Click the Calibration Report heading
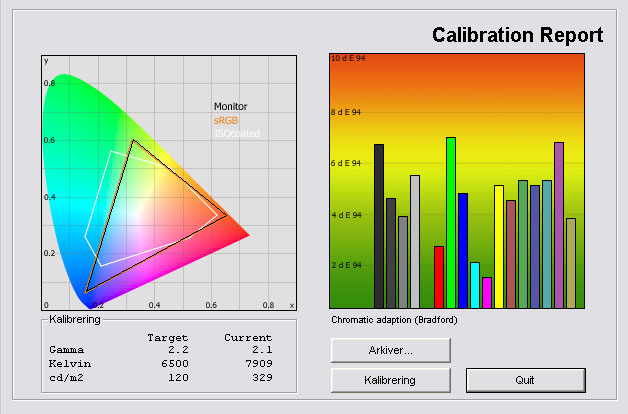This screenshot has width=628, height=414. [517, 35]
